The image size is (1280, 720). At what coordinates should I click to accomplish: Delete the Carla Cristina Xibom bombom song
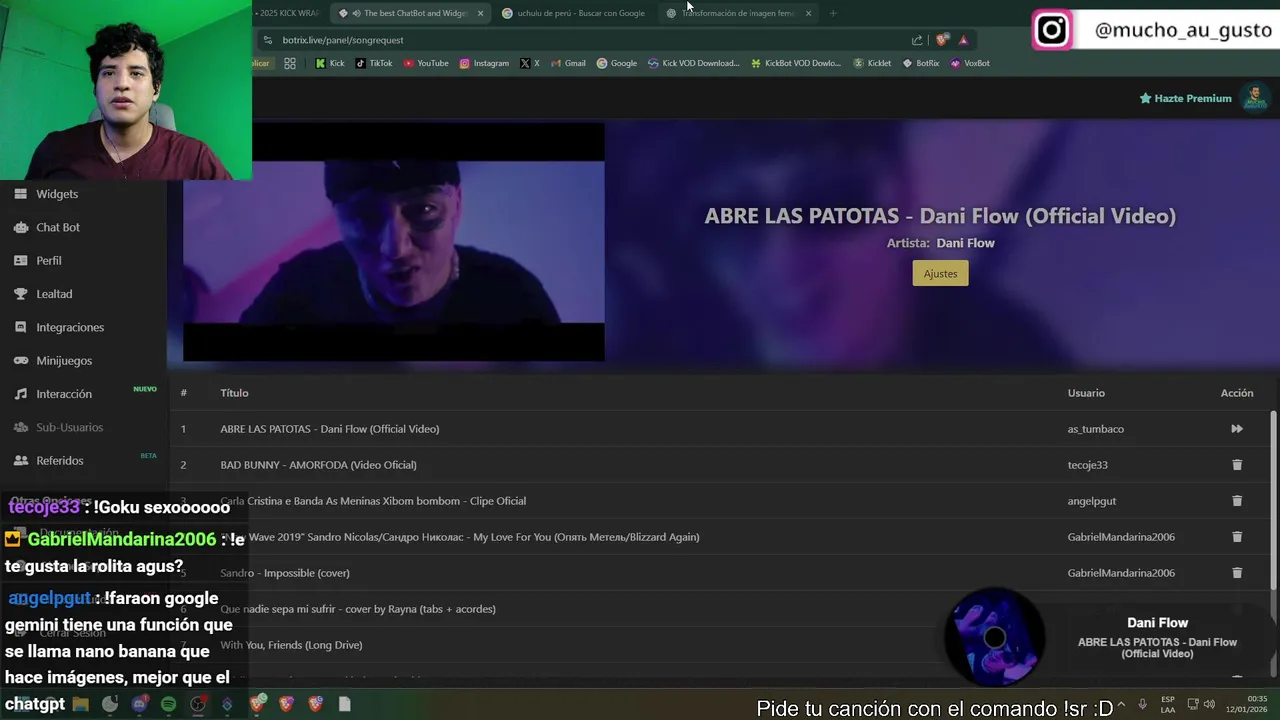[x=1237, y=501]
